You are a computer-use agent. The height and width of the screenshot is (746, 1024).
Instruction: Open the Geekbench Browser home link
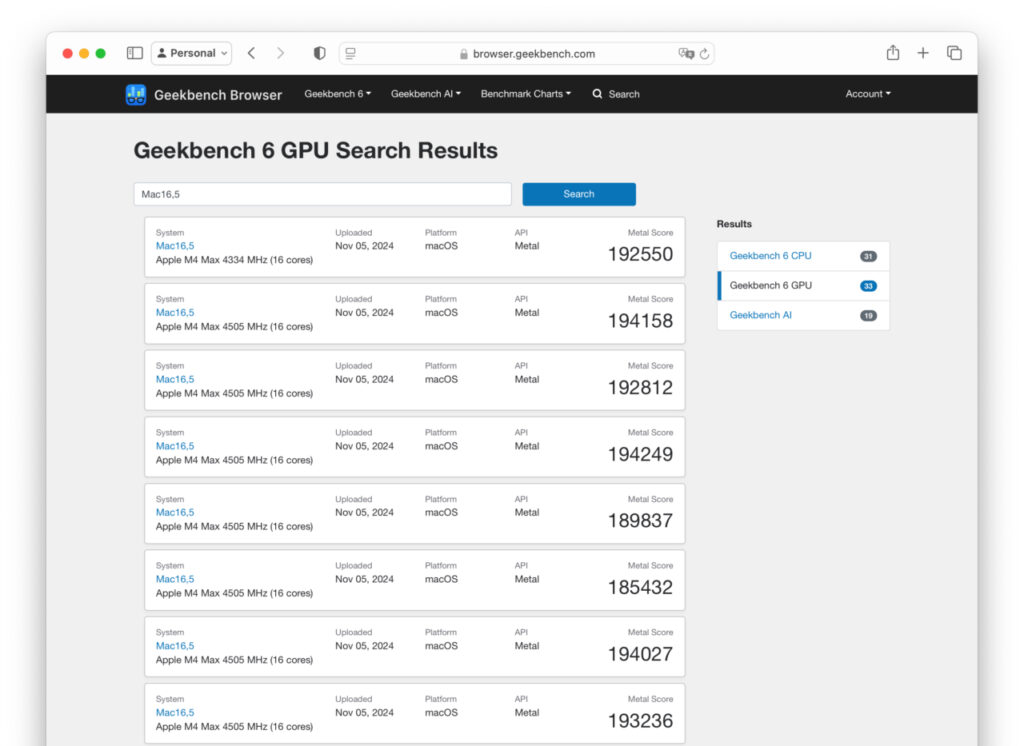[217, 95]
